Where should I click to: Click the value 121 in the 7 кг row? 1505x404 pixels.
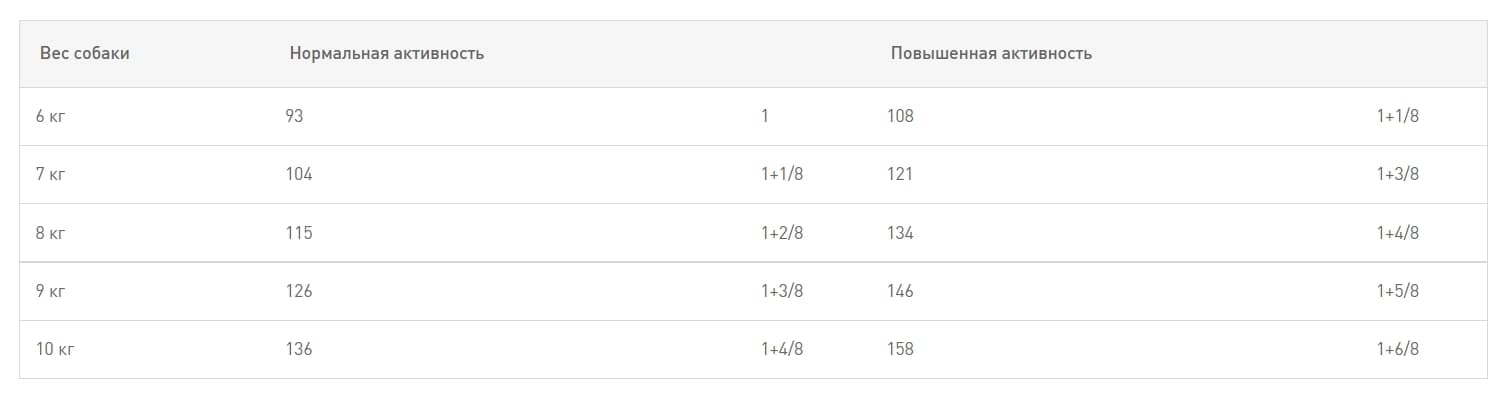(899, 174)
